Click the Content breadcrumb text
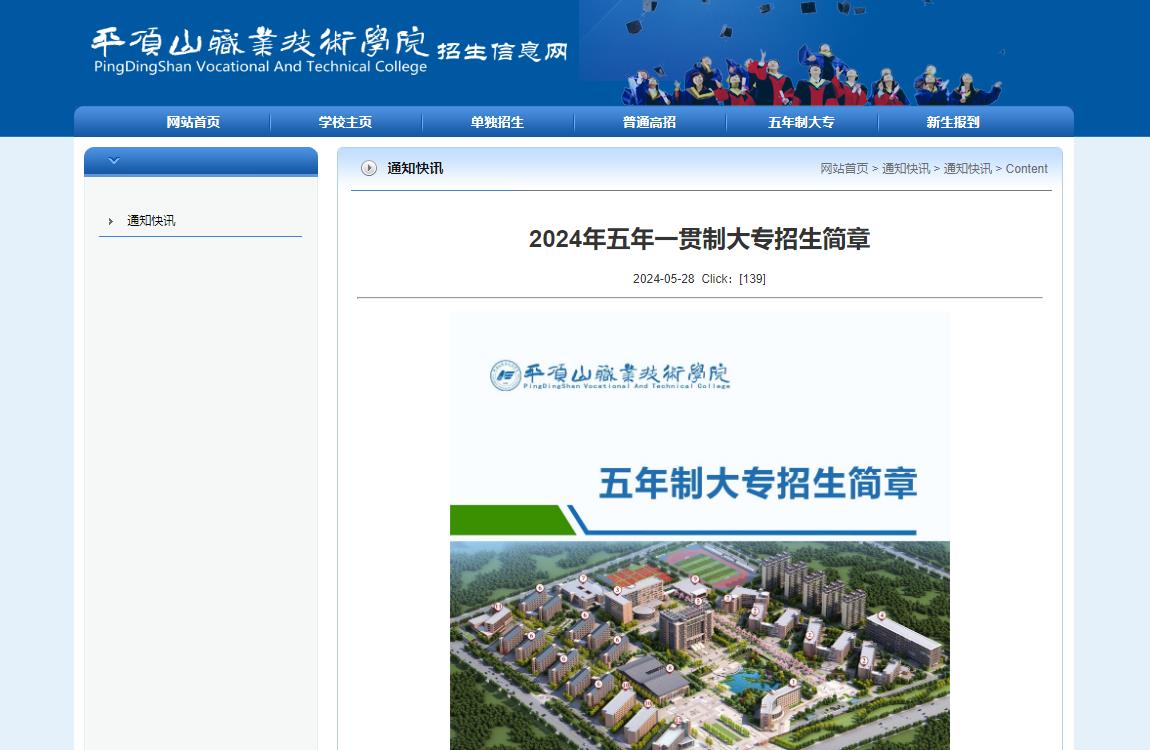Screen dimensions: 1150x750 (1027, 169)
